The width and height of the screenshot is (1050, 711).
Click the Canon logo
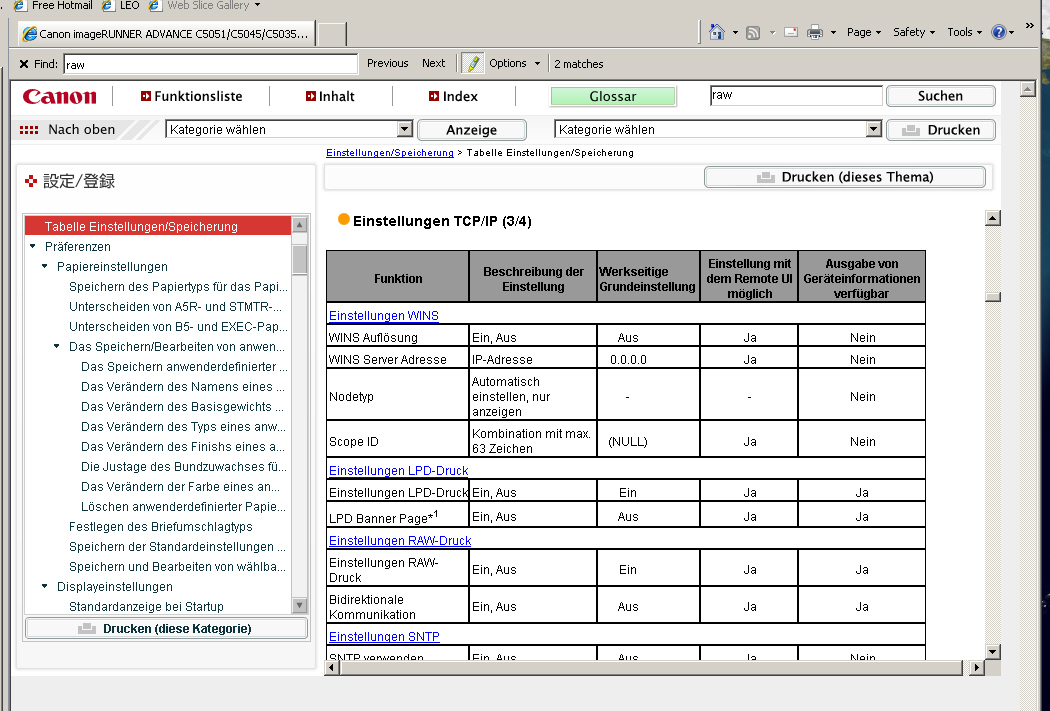60,96
